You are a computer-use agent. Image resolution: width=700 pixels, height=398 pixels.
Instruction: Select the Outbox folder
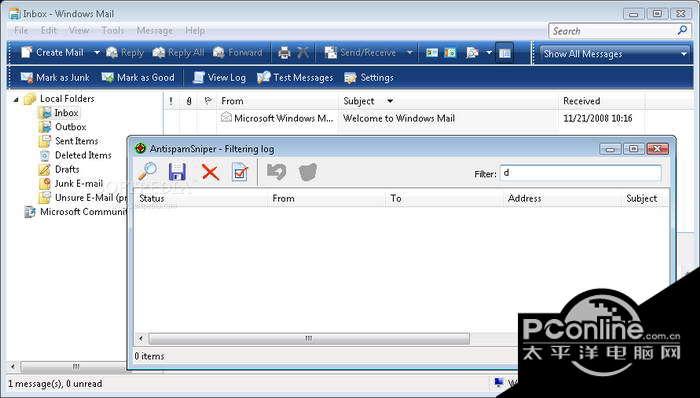point(71,127)
